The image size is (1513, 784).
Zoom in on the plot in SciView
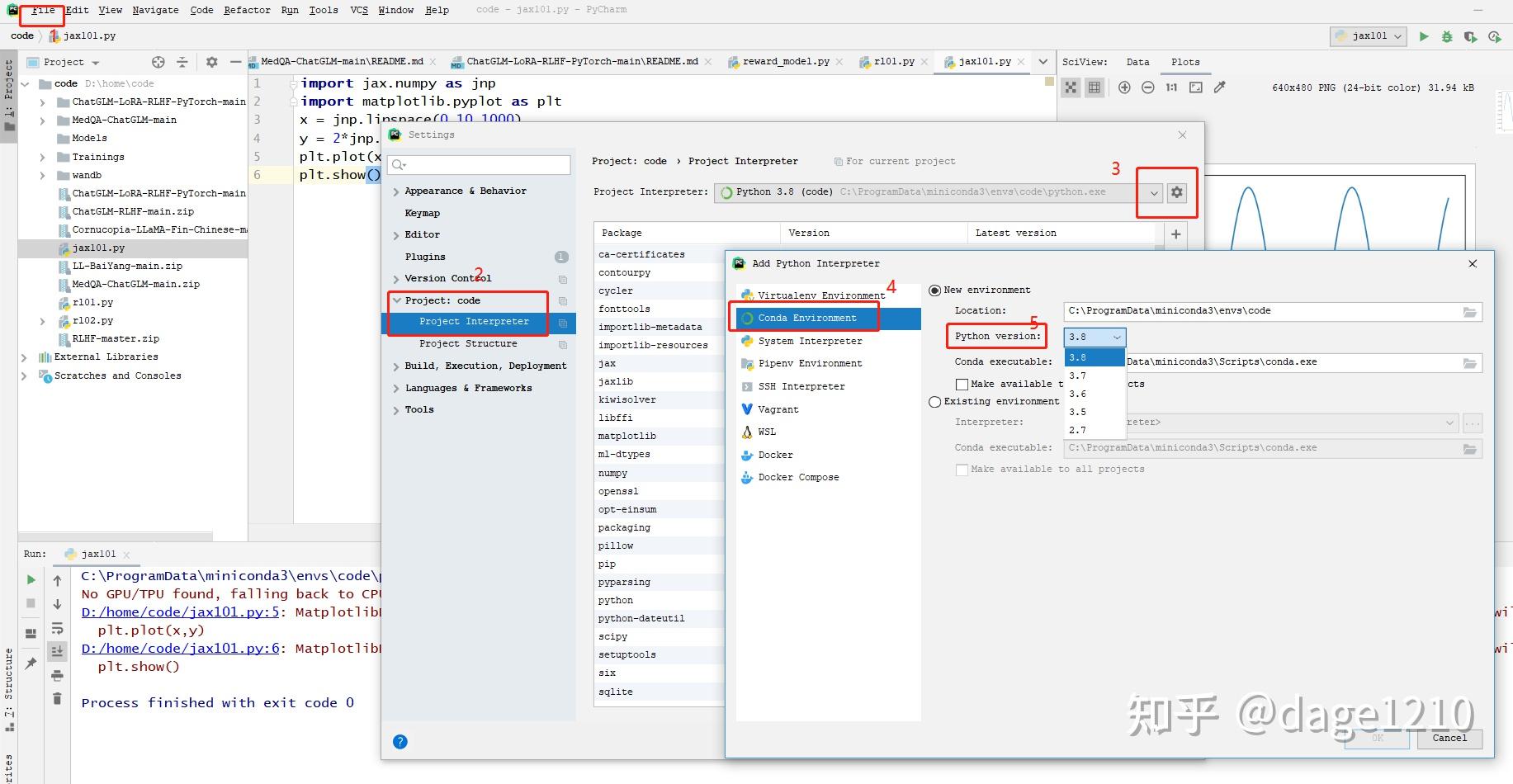coord(1123,87)
